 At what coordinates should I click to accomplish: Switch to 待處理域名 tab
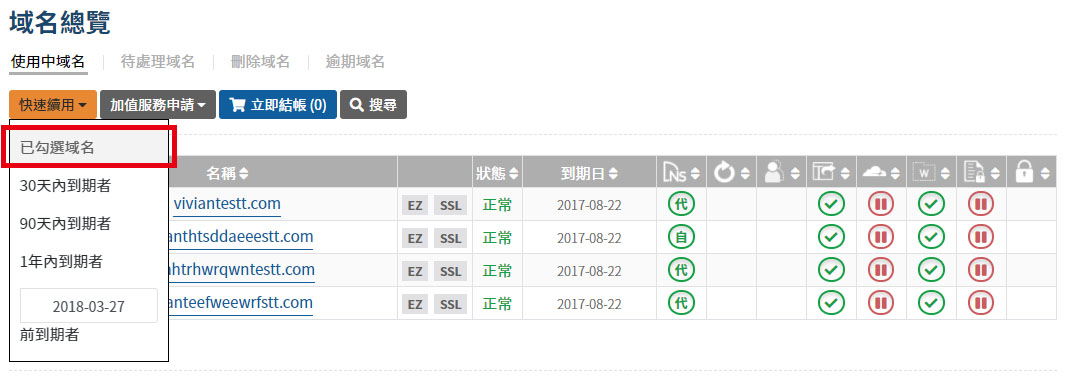tap(158, 62)
